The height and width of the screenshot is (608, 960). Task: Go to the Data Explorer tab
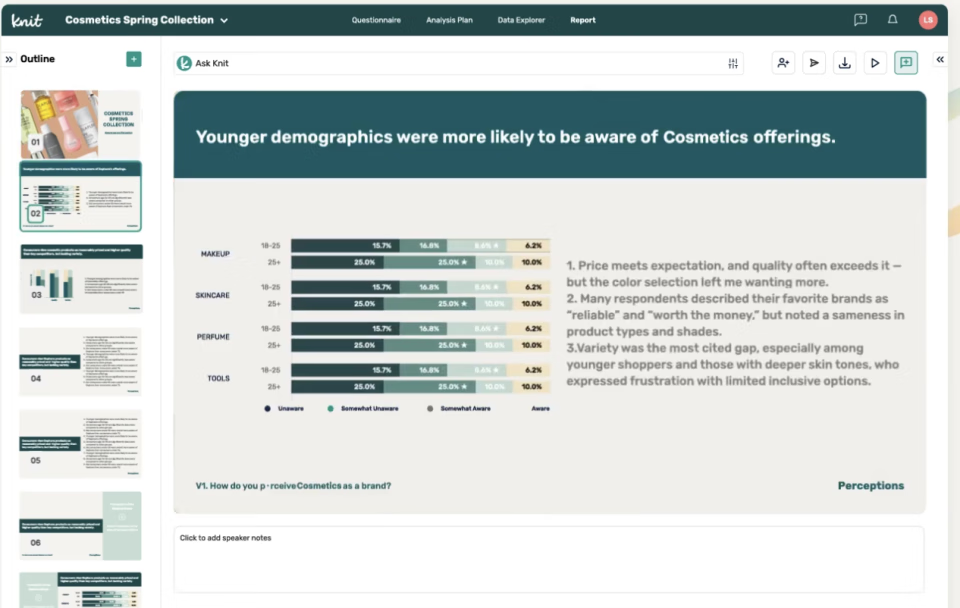[521, 20]
